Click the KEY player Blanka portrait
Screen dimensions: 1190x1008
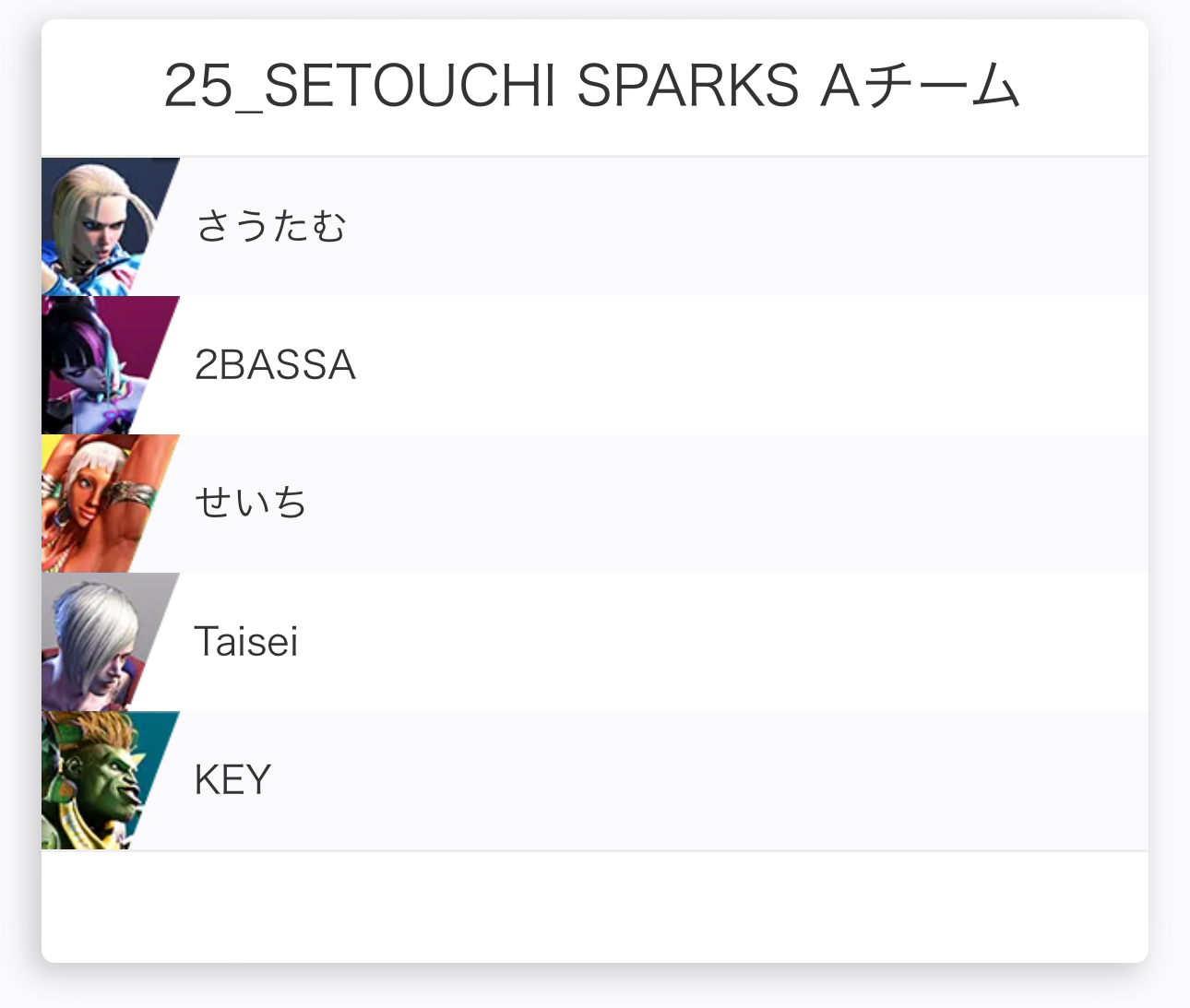coord(100,780)
